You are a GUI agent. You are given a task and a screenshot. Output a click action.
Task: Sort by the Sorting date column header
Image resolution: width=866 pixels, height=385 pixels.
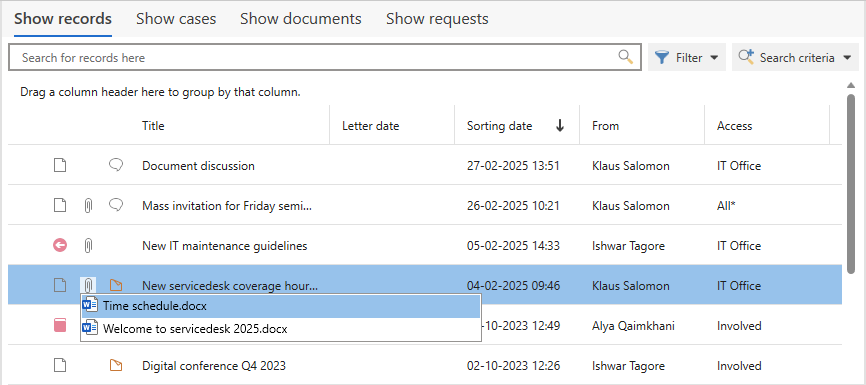(500, 125)
